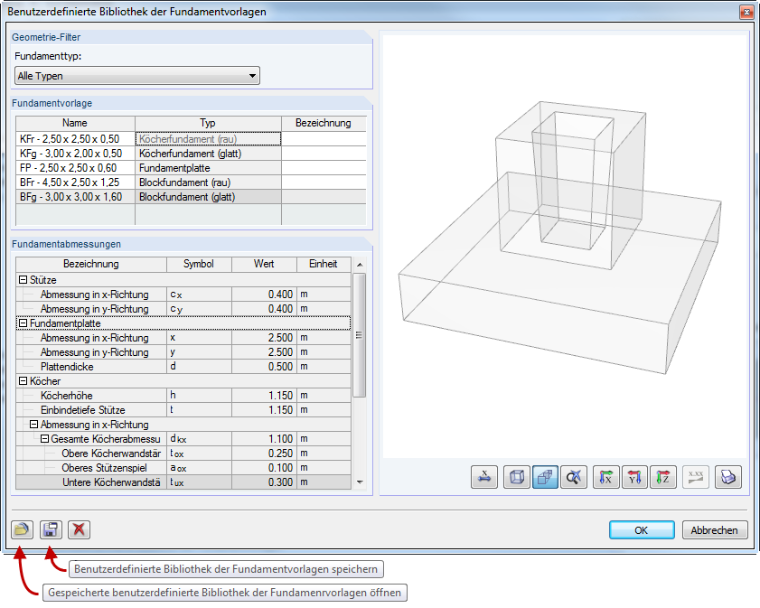Viewport: 760px width, 608px height.
Task: Save the user-defined foundation library
Action: (50, 529)
